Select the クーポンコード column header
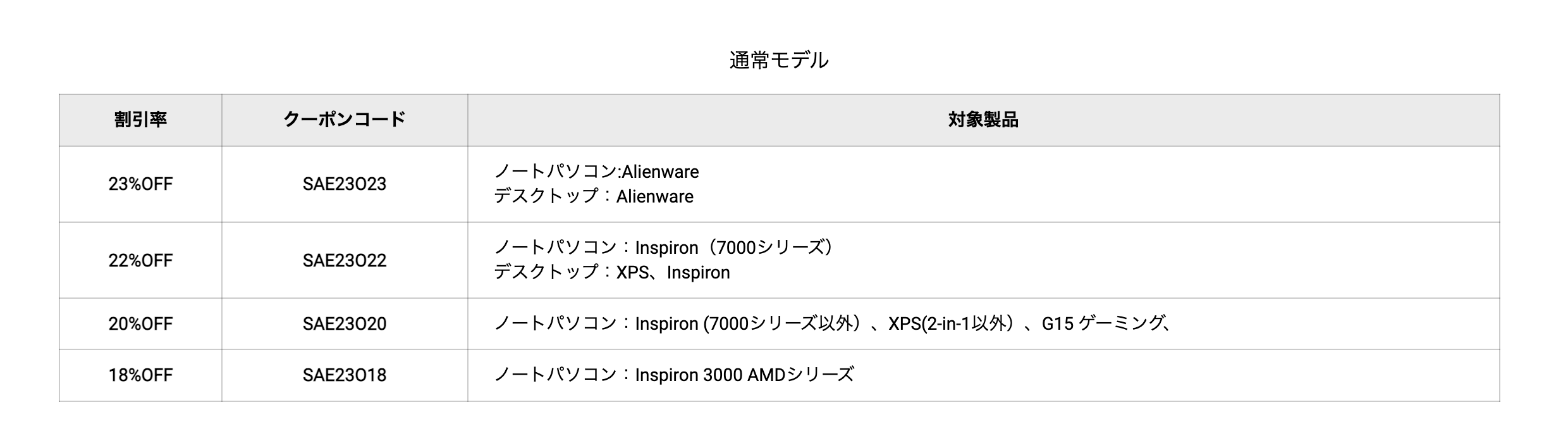The height and width of the screenshot is (438, 1568). 345,120
